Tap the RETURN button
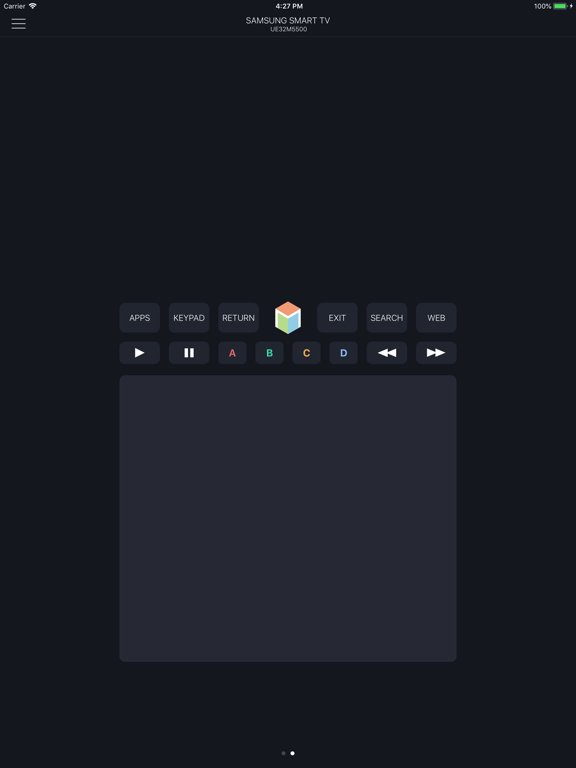The image size is (576, 768). 239,318
